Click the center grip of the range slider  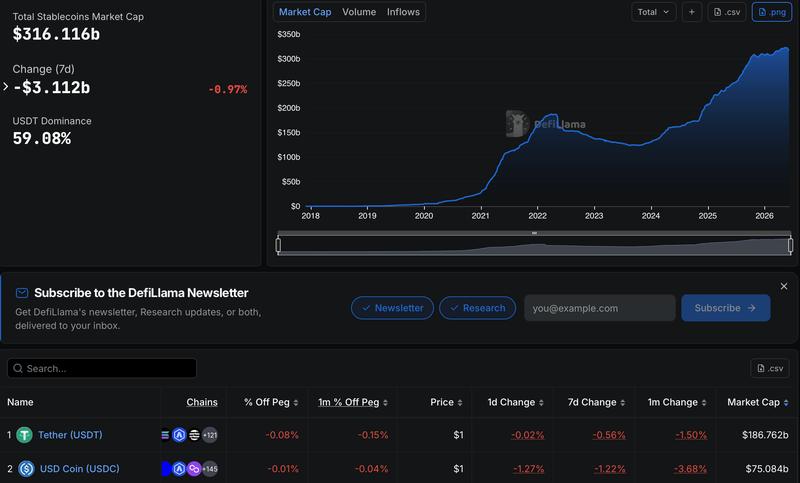click(534, 233)
